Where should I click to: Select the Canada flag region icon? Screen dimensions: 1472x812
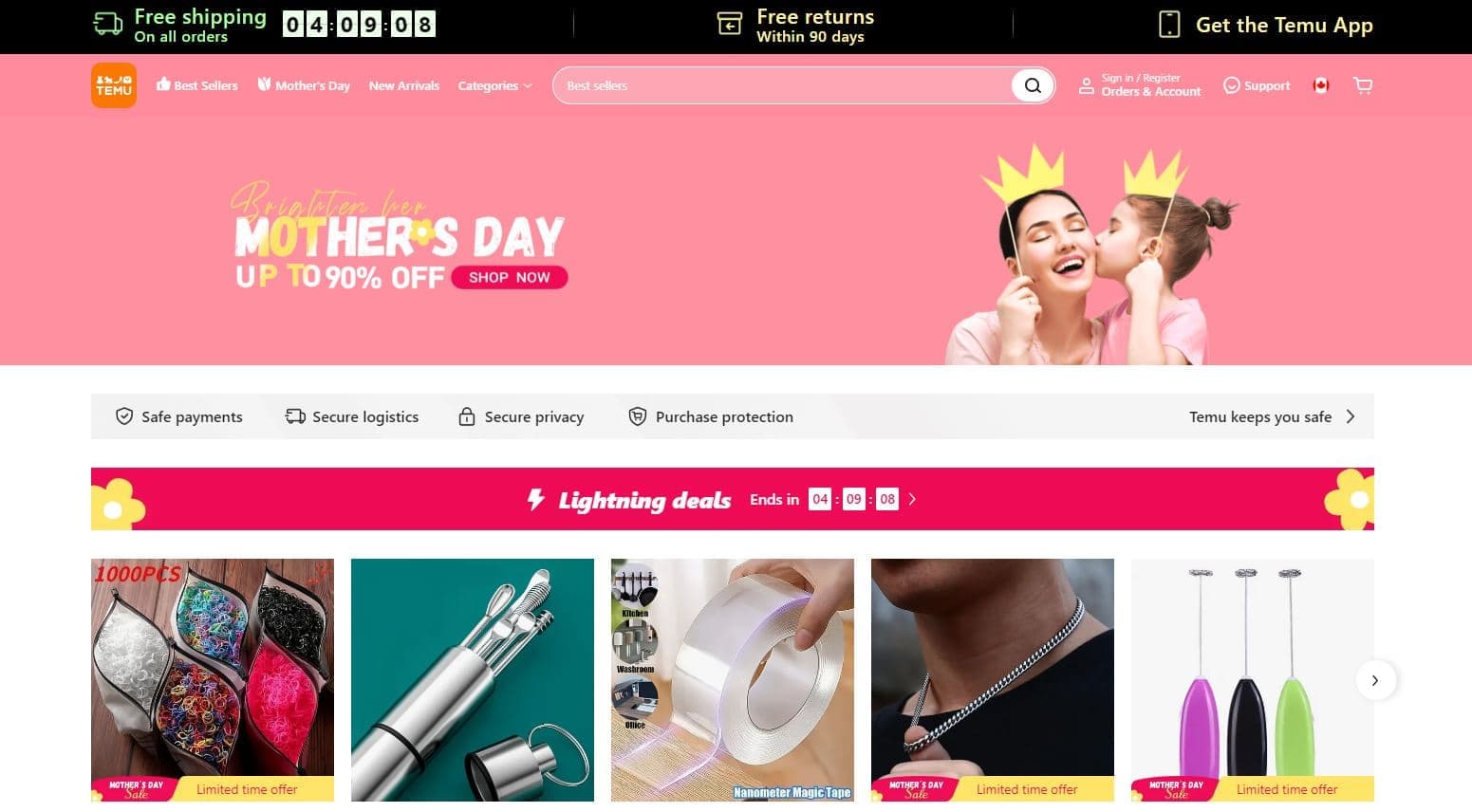tap(1320, 85)
